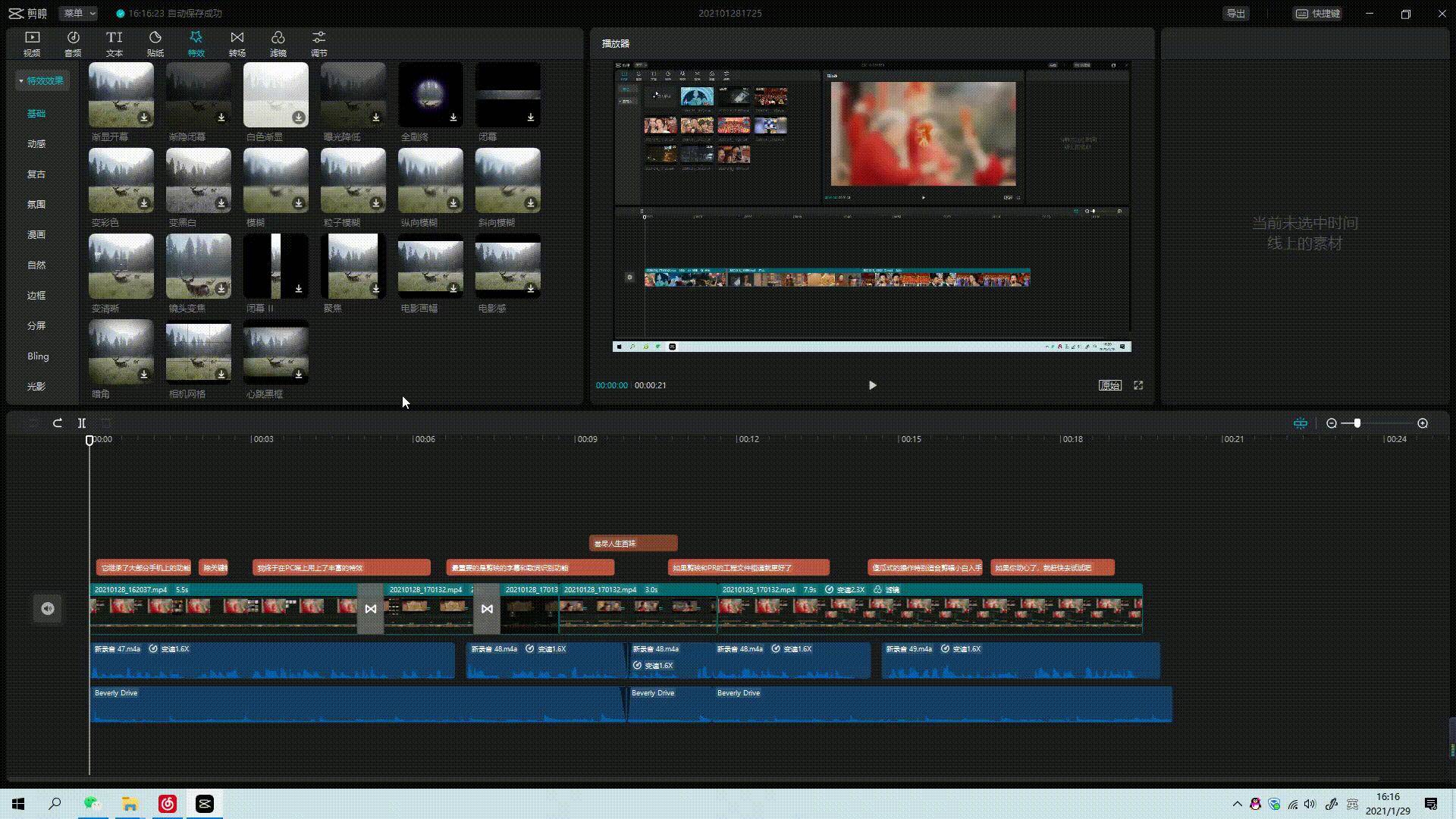1456x819 pixels.
Task: Download the 渐显开幕 effect
Action: coord(144,117)
